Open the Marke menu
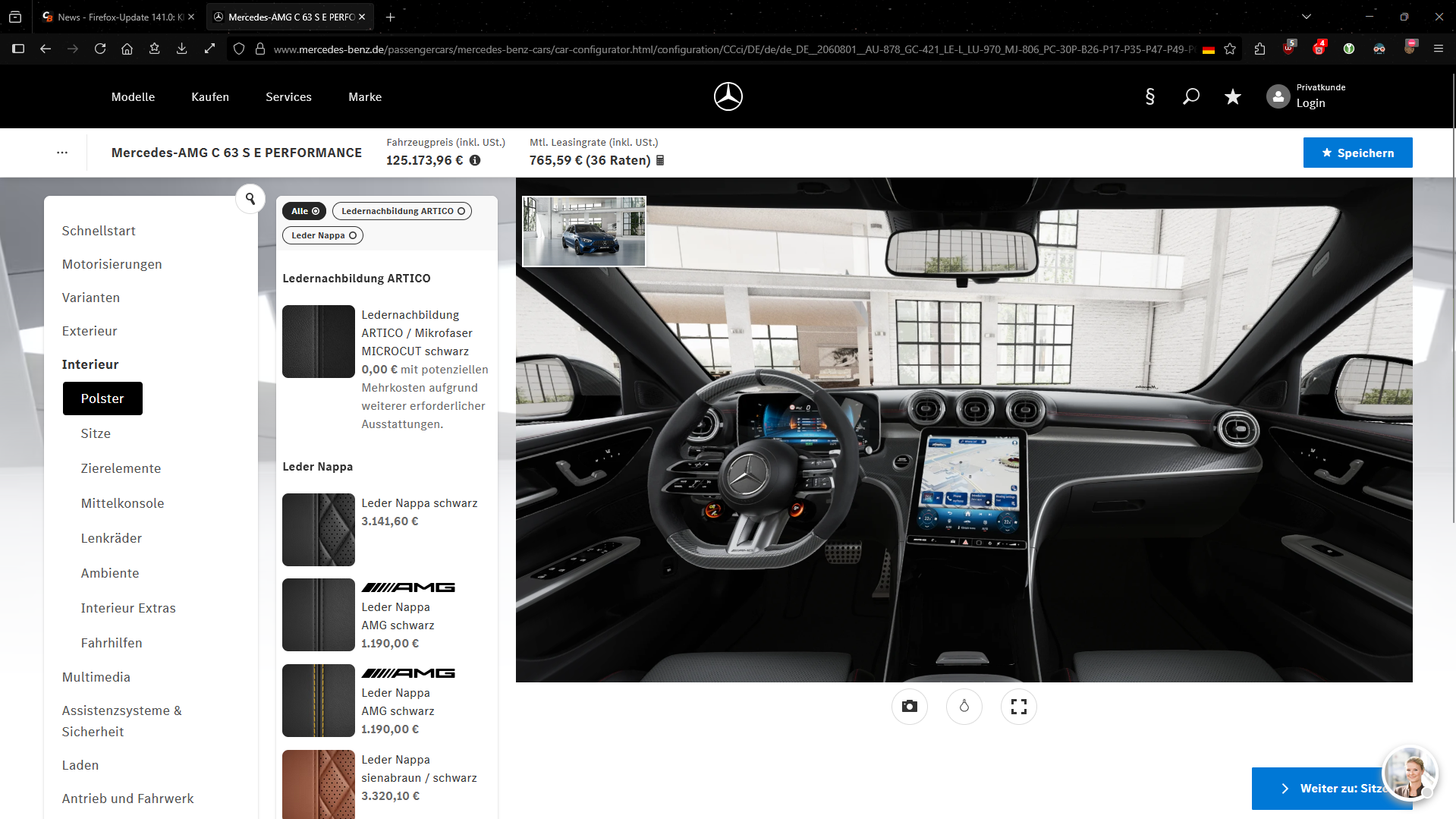The image size is (1456, 819). [x=365, y=96]
